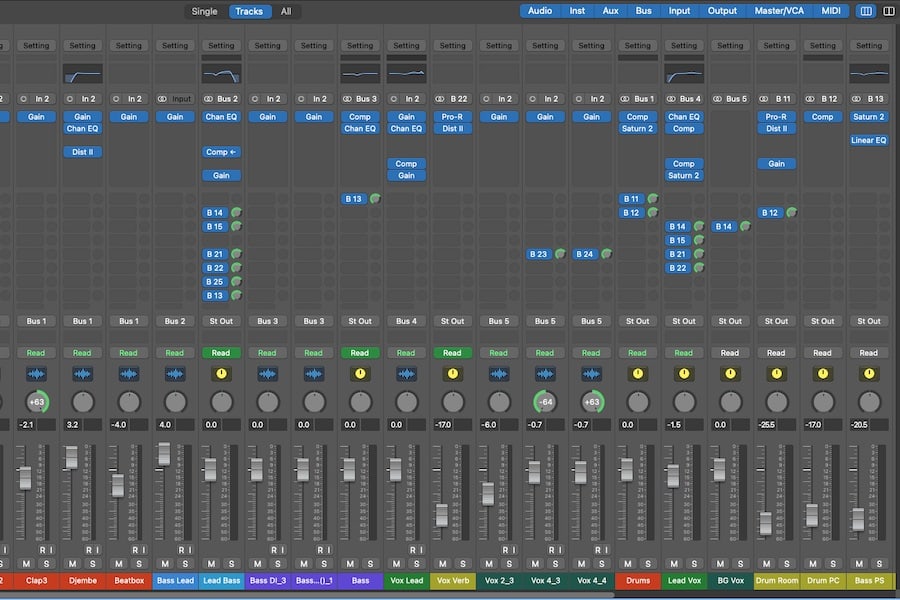Click the B 13 send knob on Bass
Image resolution: width=900 pixels, height=600 pixels.
coord(374,199)
